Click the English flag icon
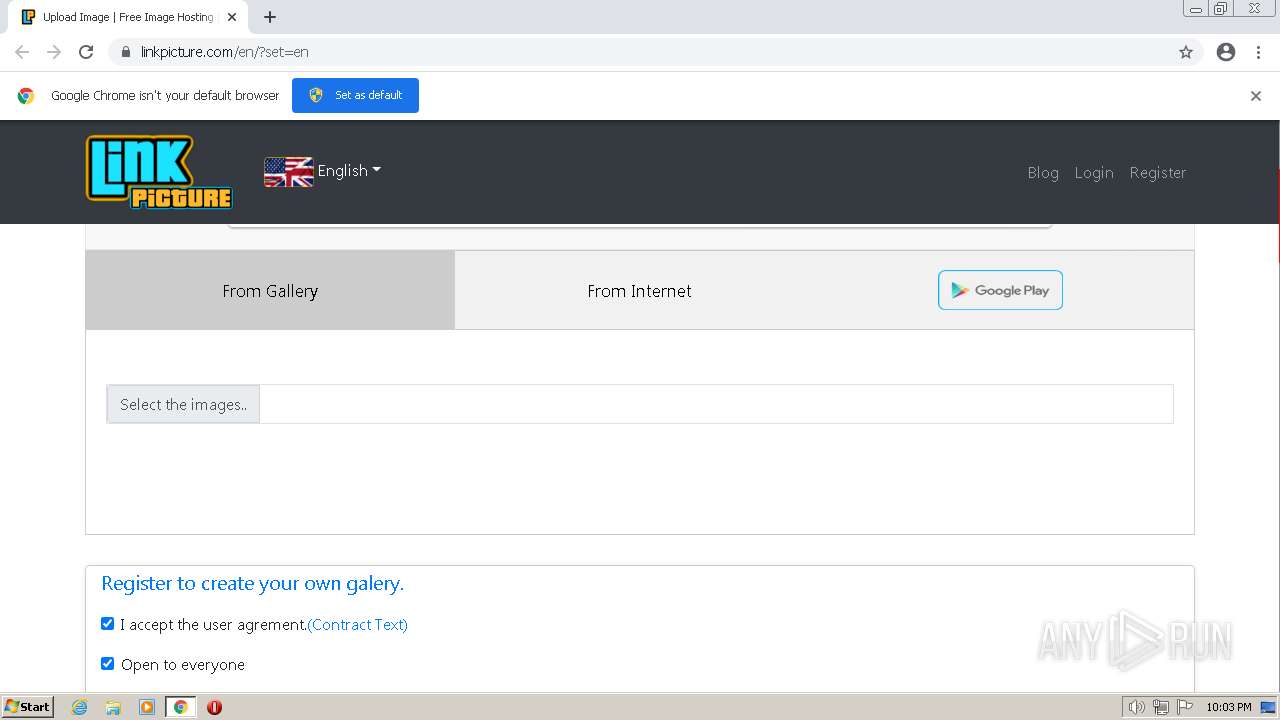This screenshot has width=1280, height=720. [288, 172]
